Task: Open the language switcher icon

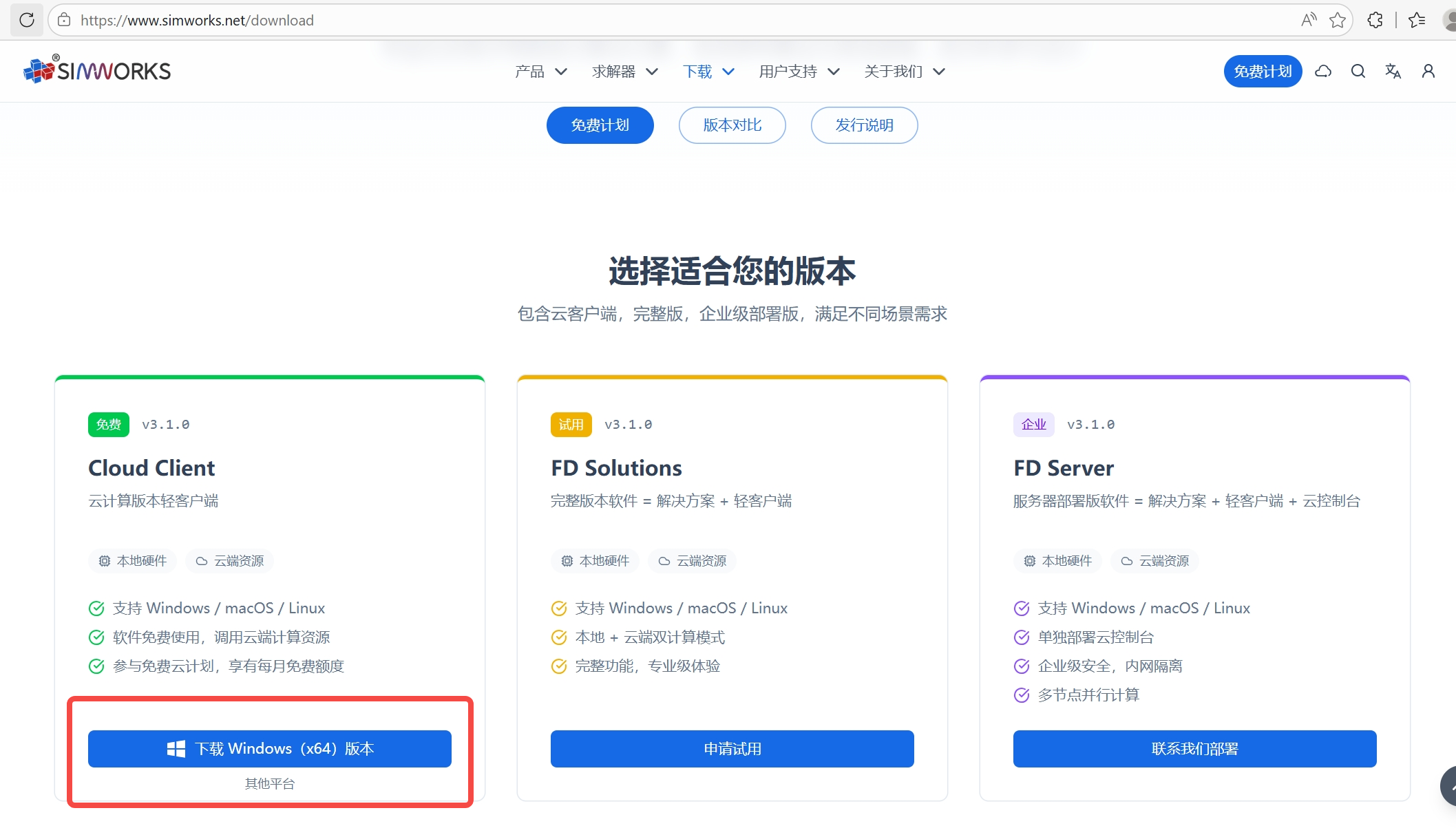Action: click(x=1393, y=71)
